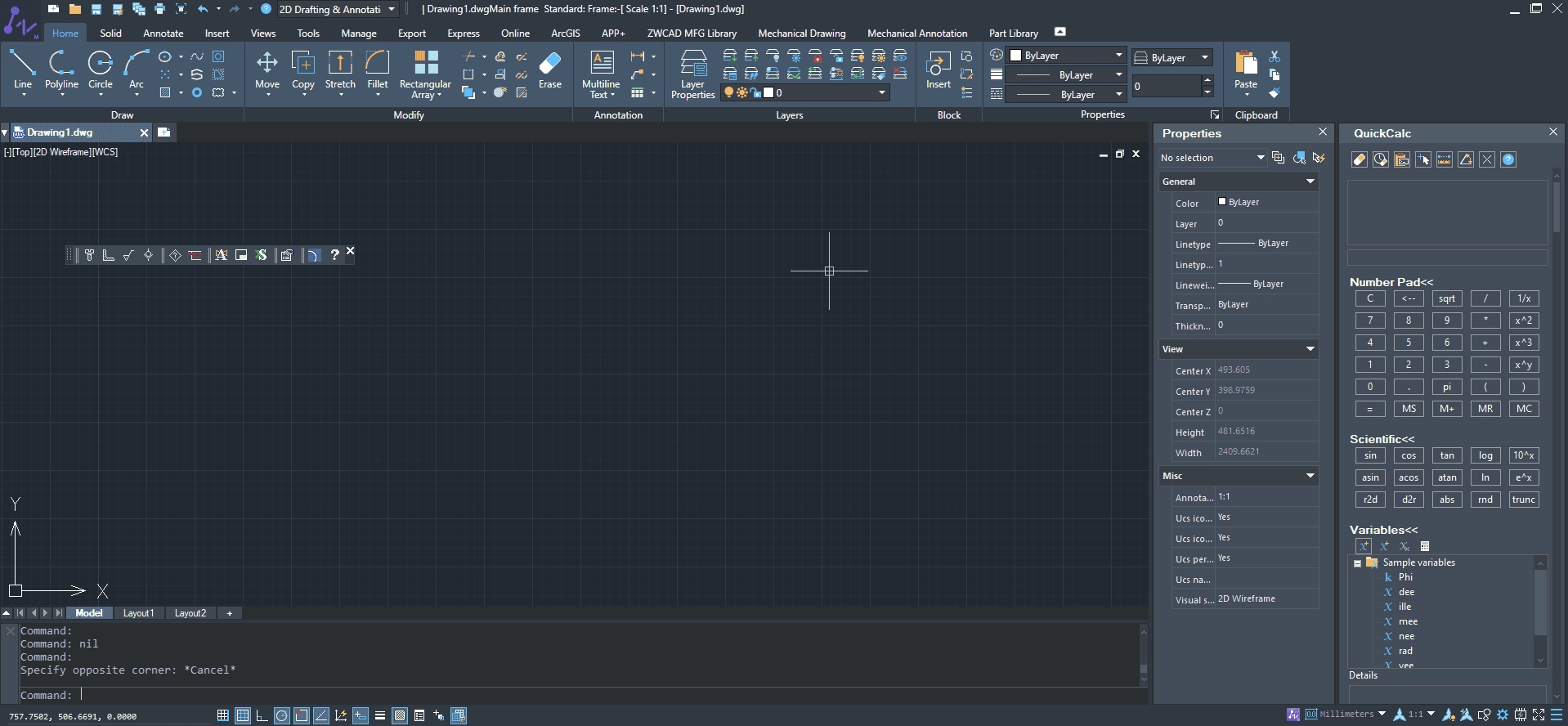
Task: Toggle lineweight display in status bar
Action: pos(380,715)
